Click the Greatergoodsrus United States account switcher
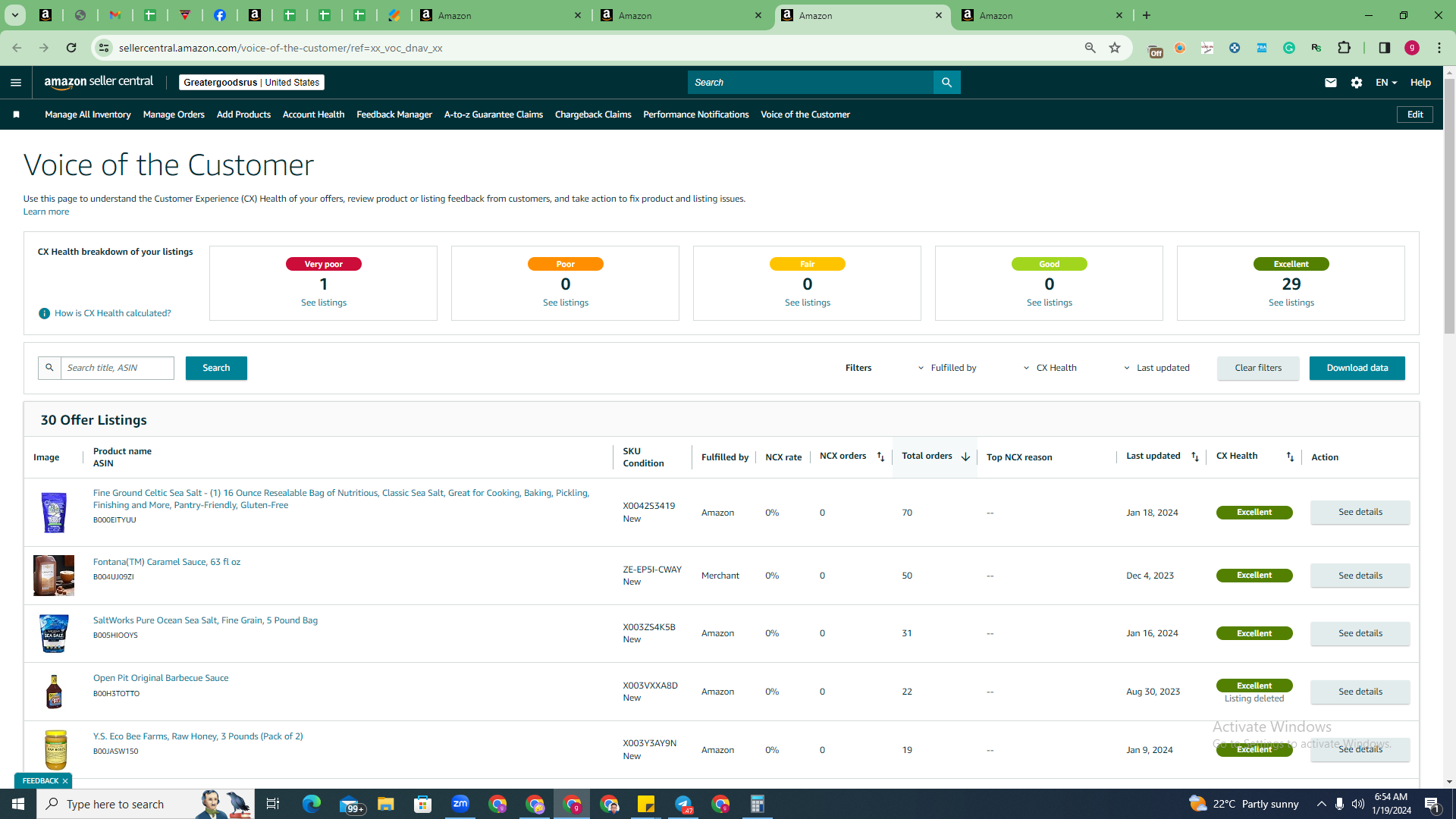This screenshot has height=819, width=1456. 252,83
